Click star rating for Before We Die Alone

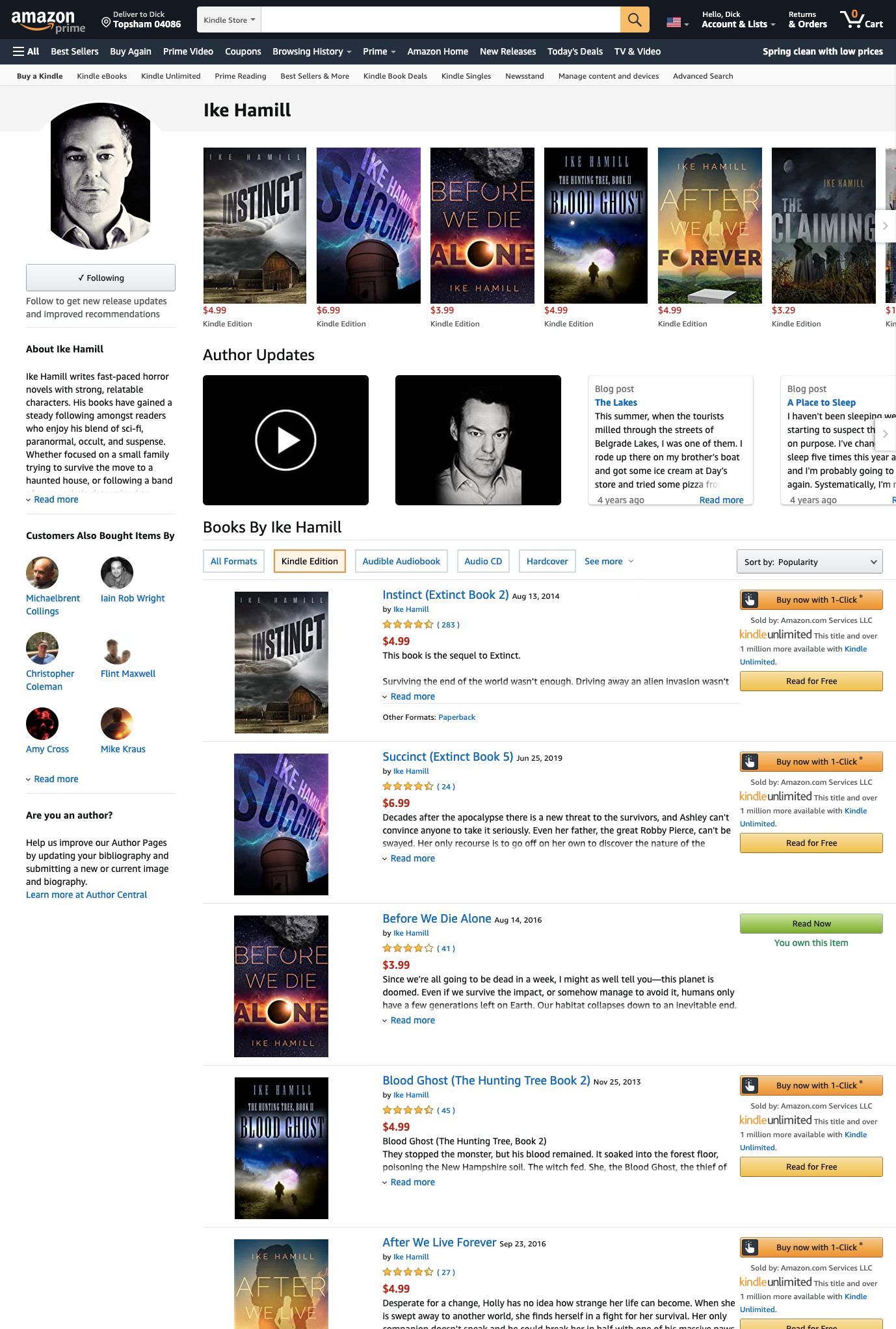point(408,949)
